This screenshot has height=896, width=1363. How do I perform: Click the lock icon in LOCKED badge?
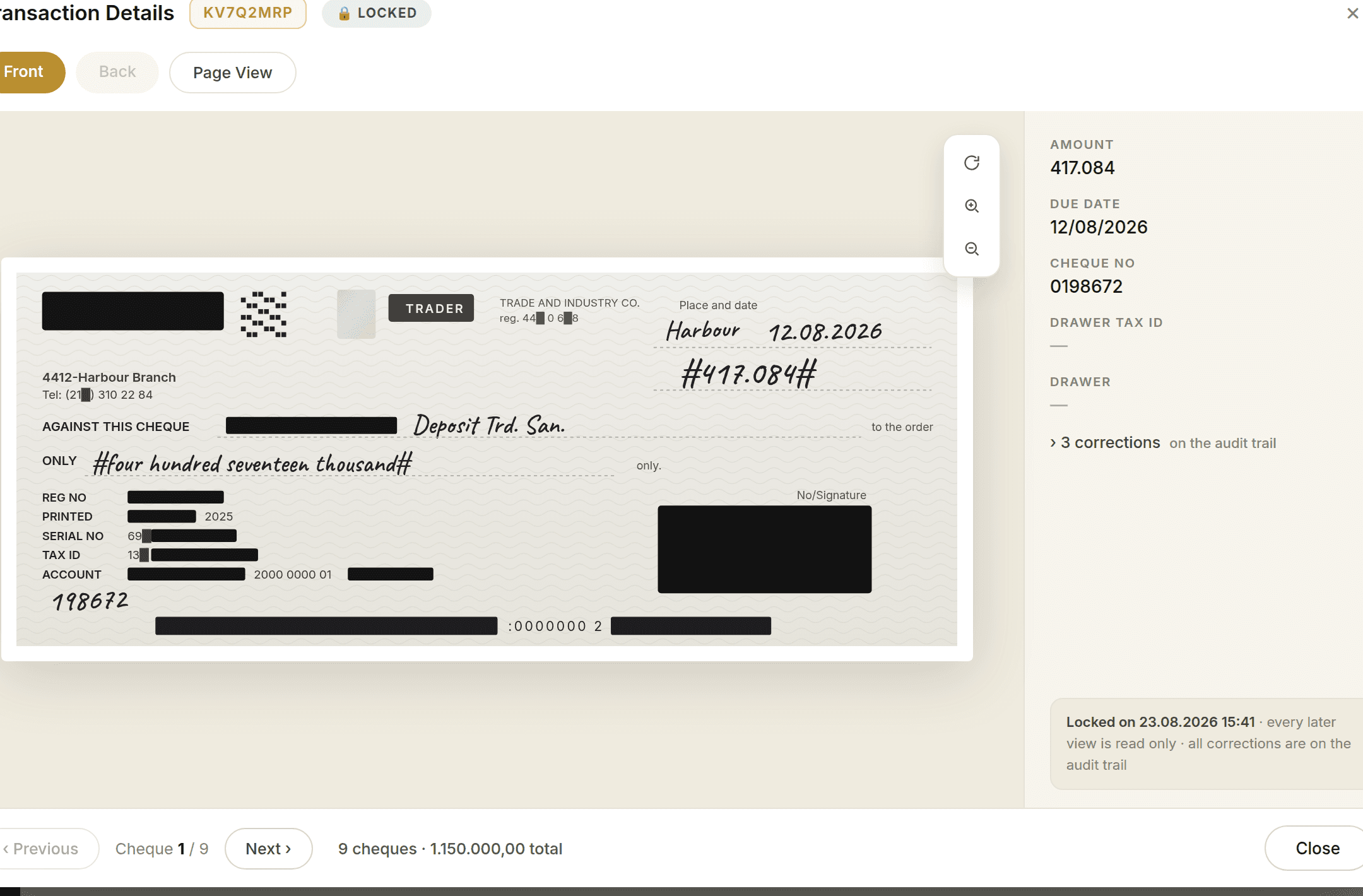(344, 13)
